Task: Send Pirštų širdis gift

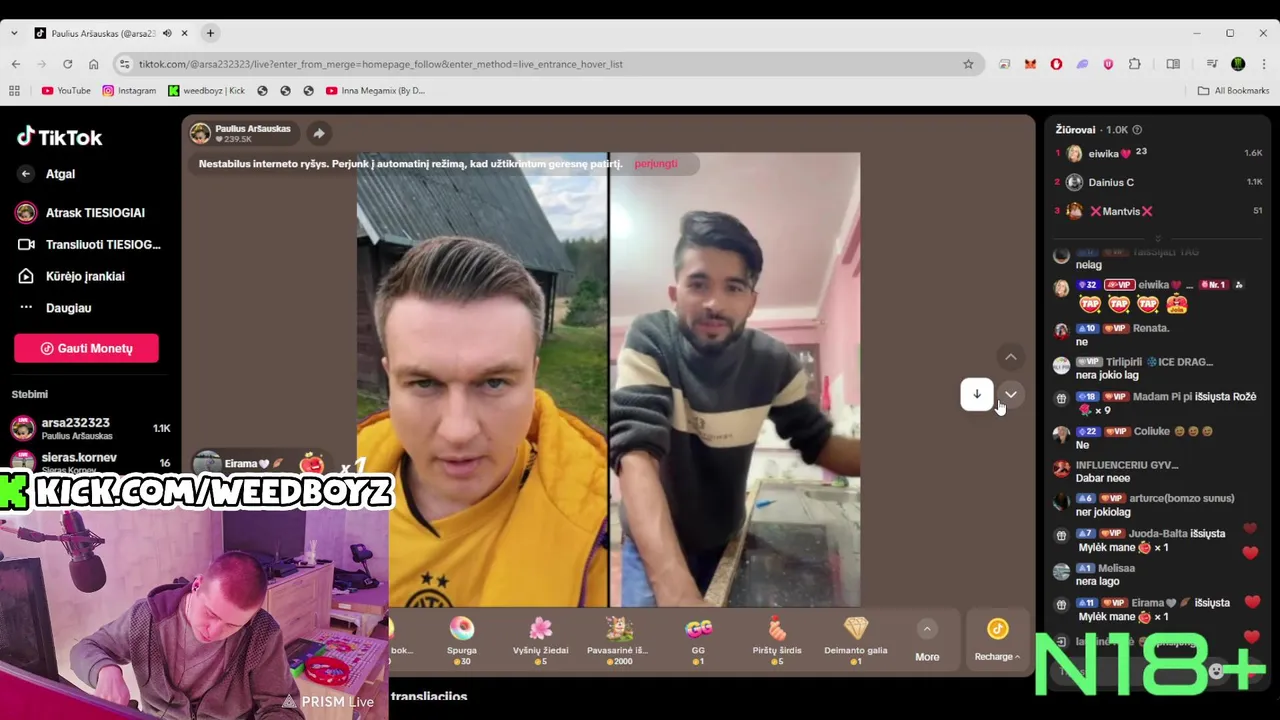Action: tap(777, 640)
